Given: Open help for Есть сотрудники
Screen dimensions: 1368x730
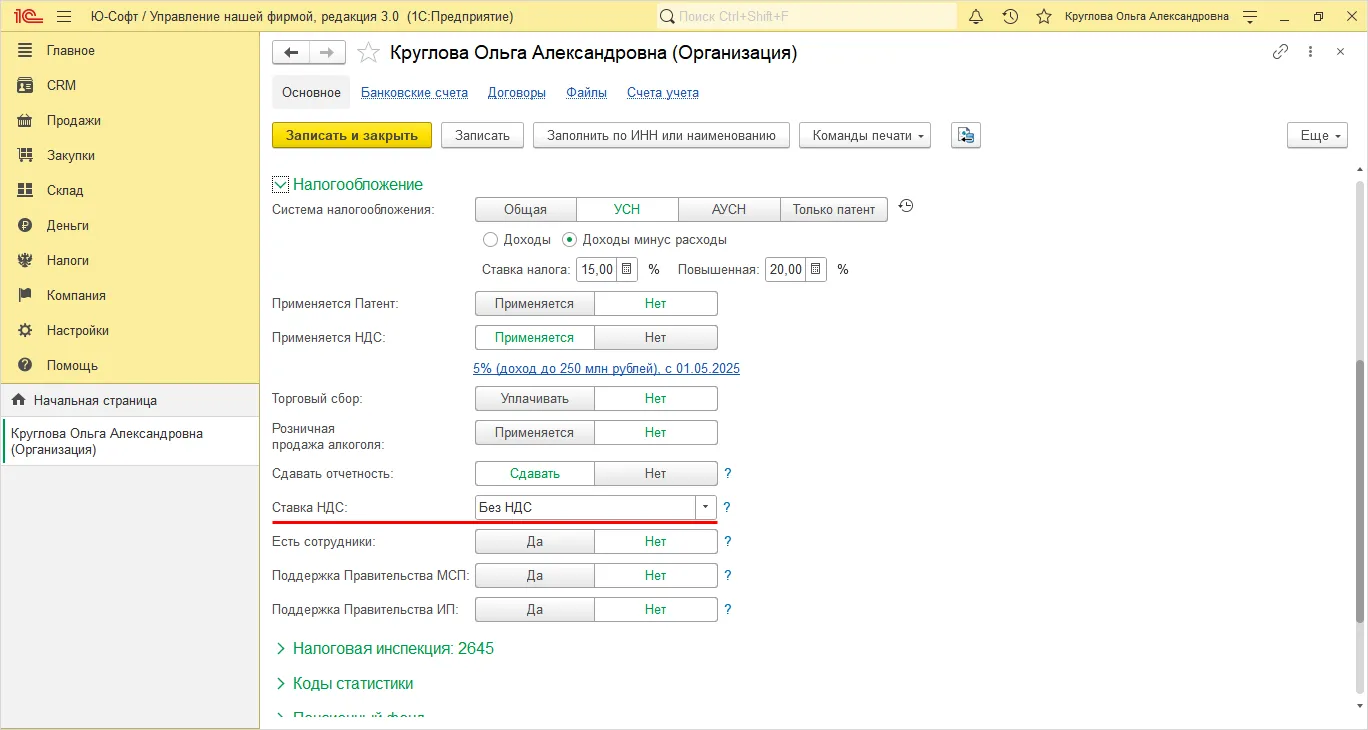Looking at the screenshot, I should click(728, 541).
